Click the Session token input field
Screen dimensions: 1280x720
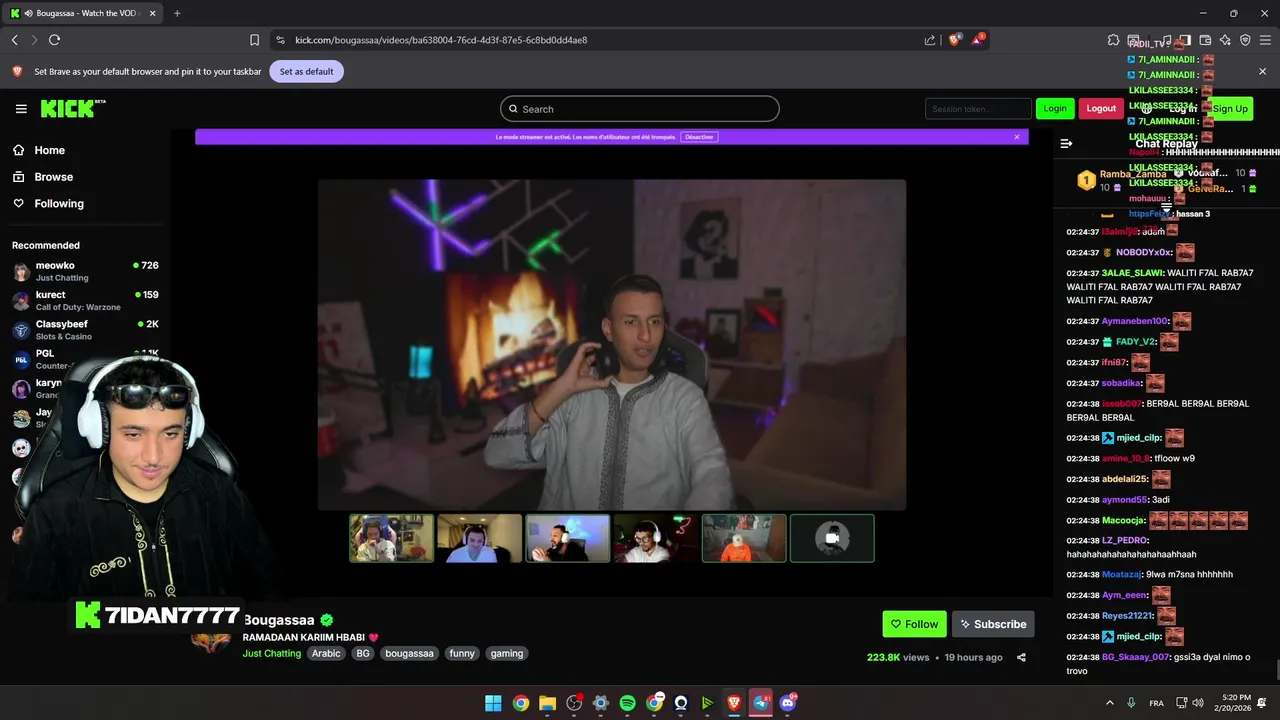(978, 109)
